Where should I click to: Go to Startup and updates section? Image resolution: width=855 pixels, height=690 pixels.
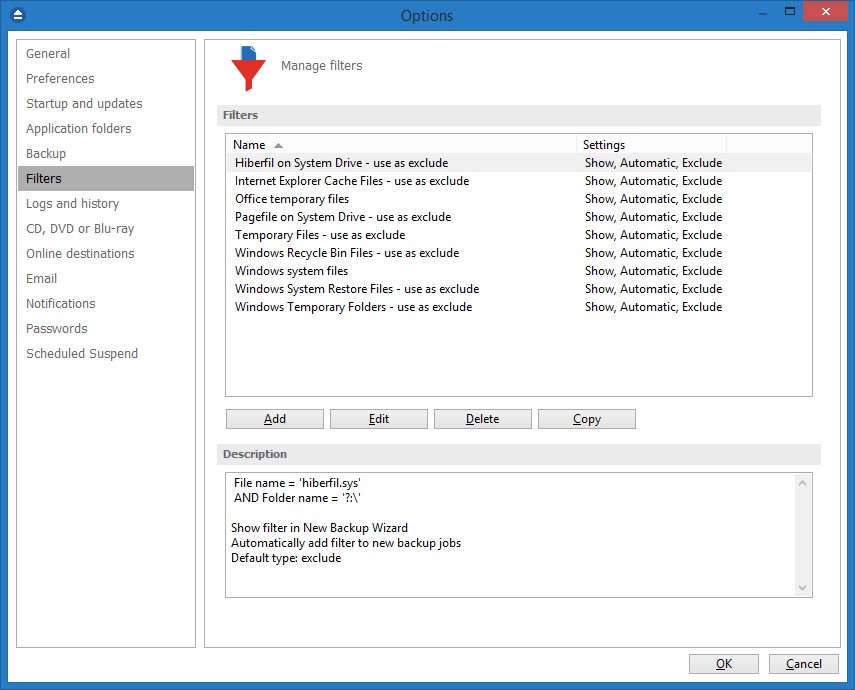coord(84,104)
